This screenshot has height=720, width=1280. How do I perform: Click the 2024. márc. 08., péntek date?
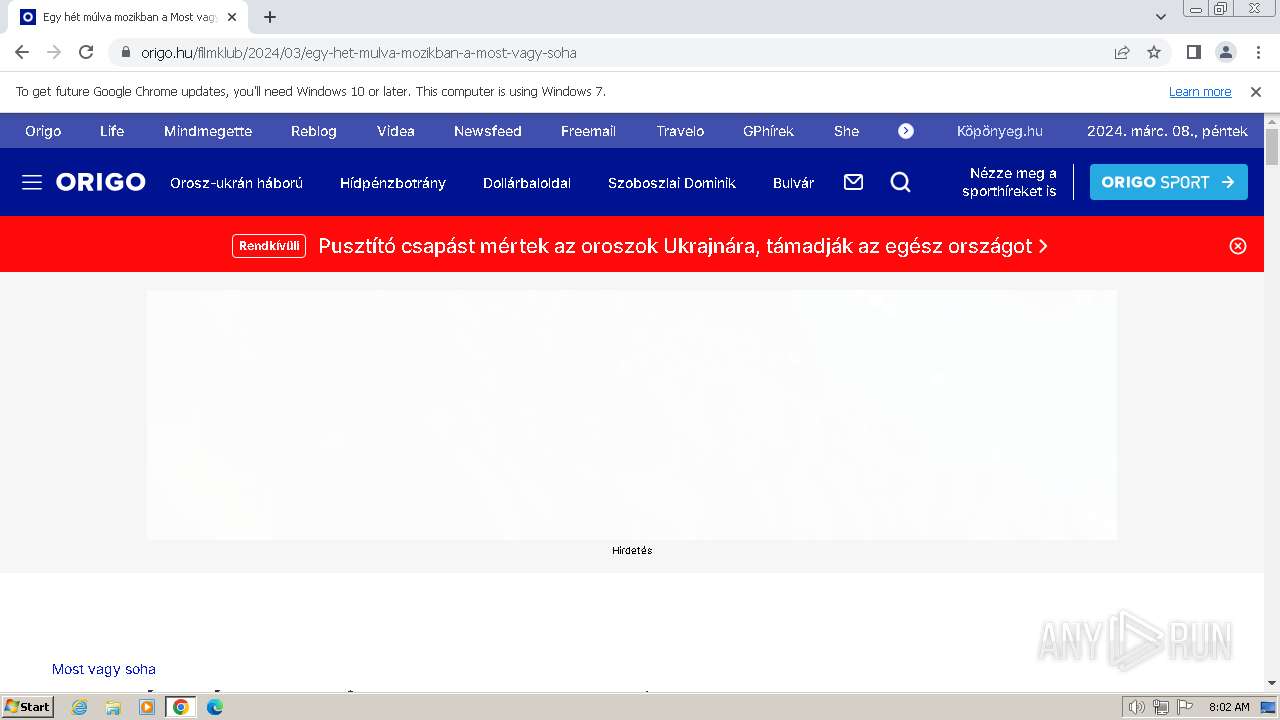tap(1167, 131)
